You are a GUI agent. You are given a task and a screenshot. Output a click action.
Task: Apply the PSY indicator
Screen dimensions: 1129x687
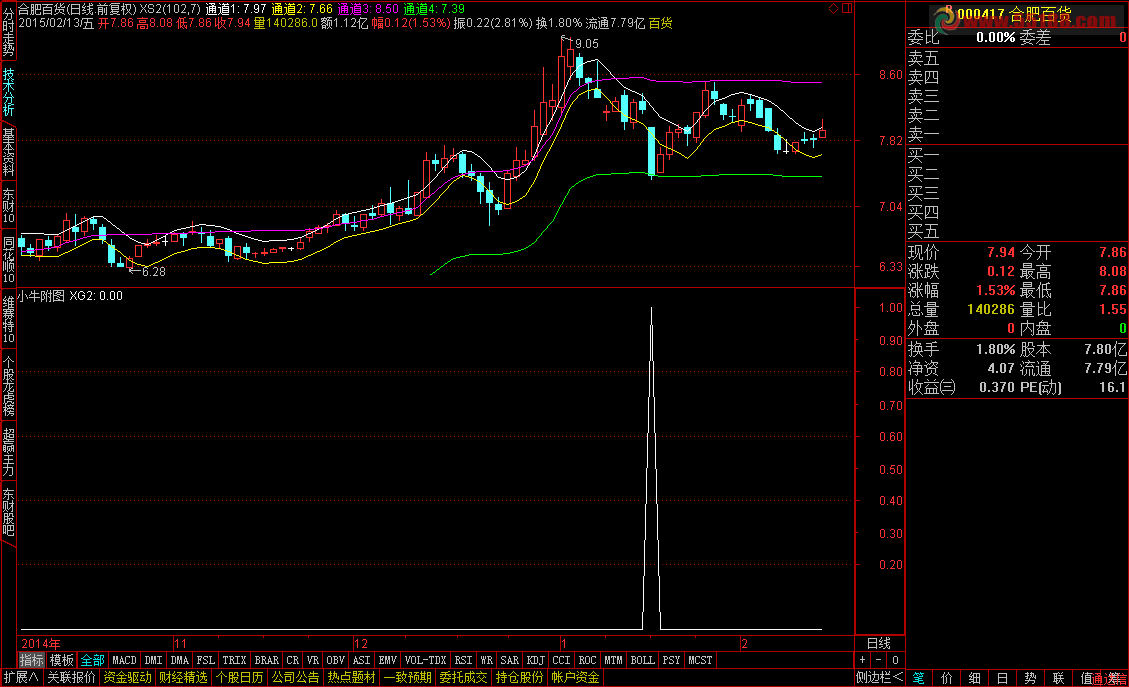671,660
